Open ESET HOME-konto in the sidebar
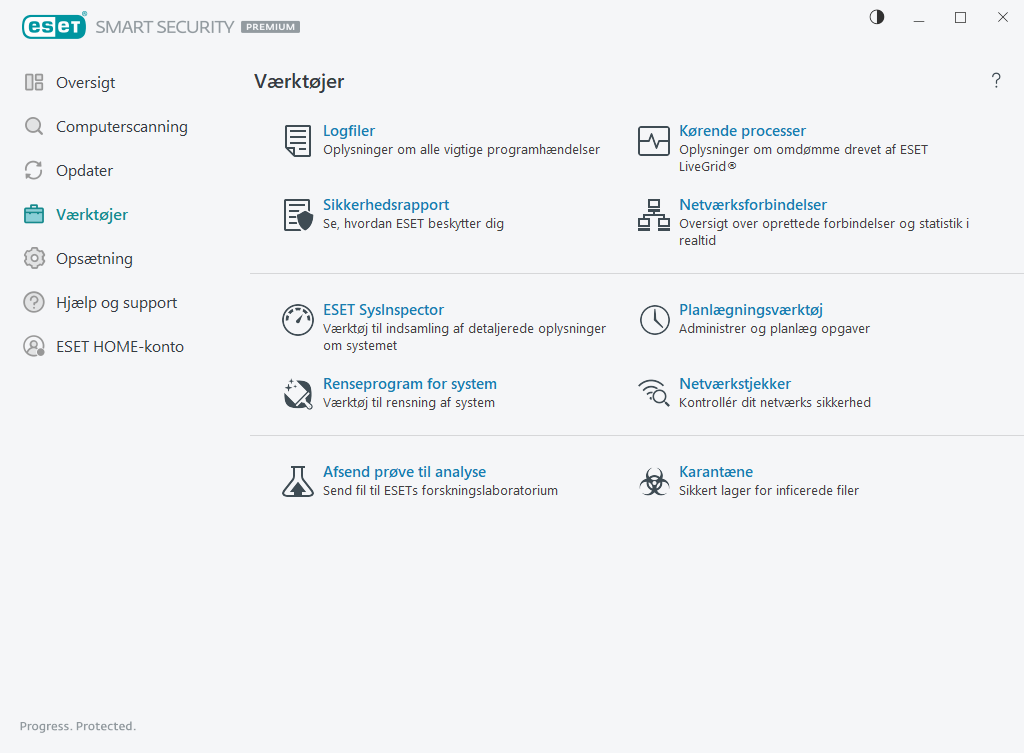1024x753 pixels. point(119,347)
